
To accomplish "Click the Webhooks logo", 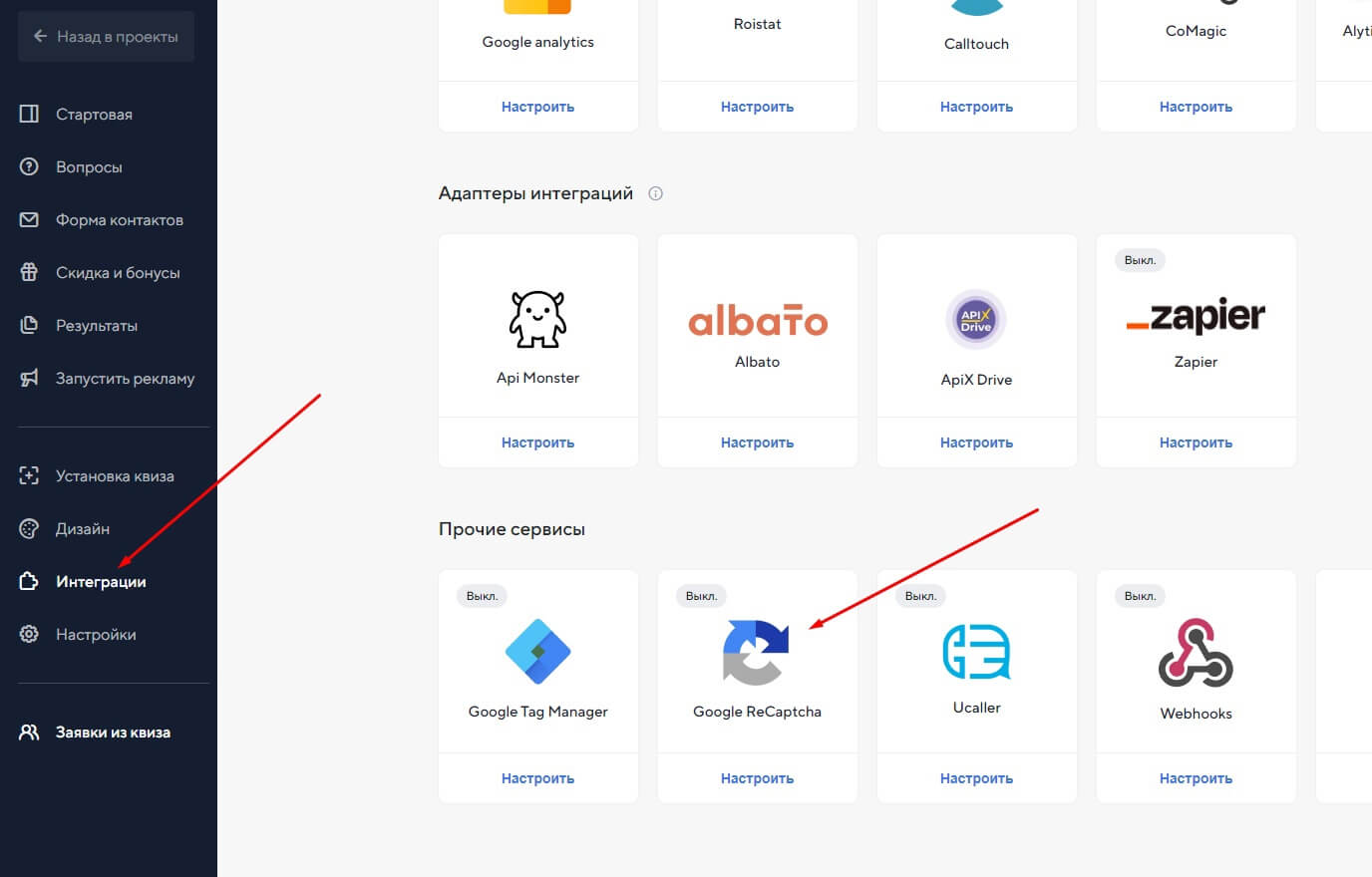I will coord(1196,653).
